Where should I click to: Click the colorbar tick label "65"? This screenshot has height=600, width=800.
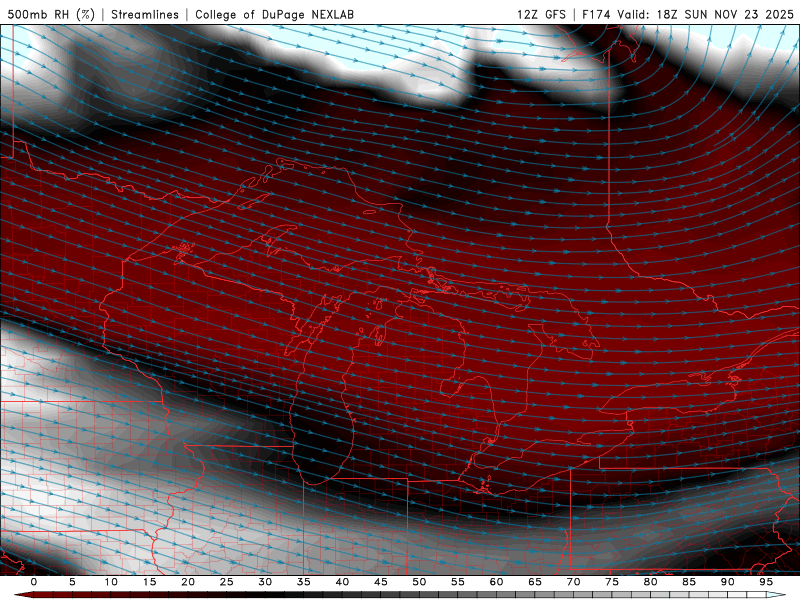(x=535, y=582)
